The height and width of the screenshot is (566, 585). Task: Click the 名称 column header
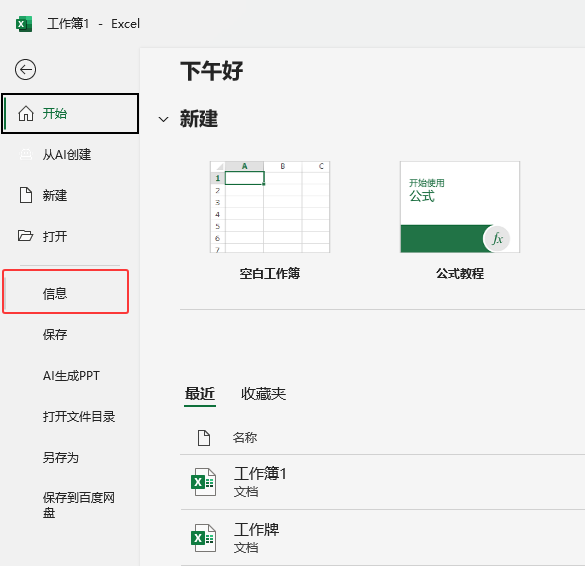pos(245,437)
